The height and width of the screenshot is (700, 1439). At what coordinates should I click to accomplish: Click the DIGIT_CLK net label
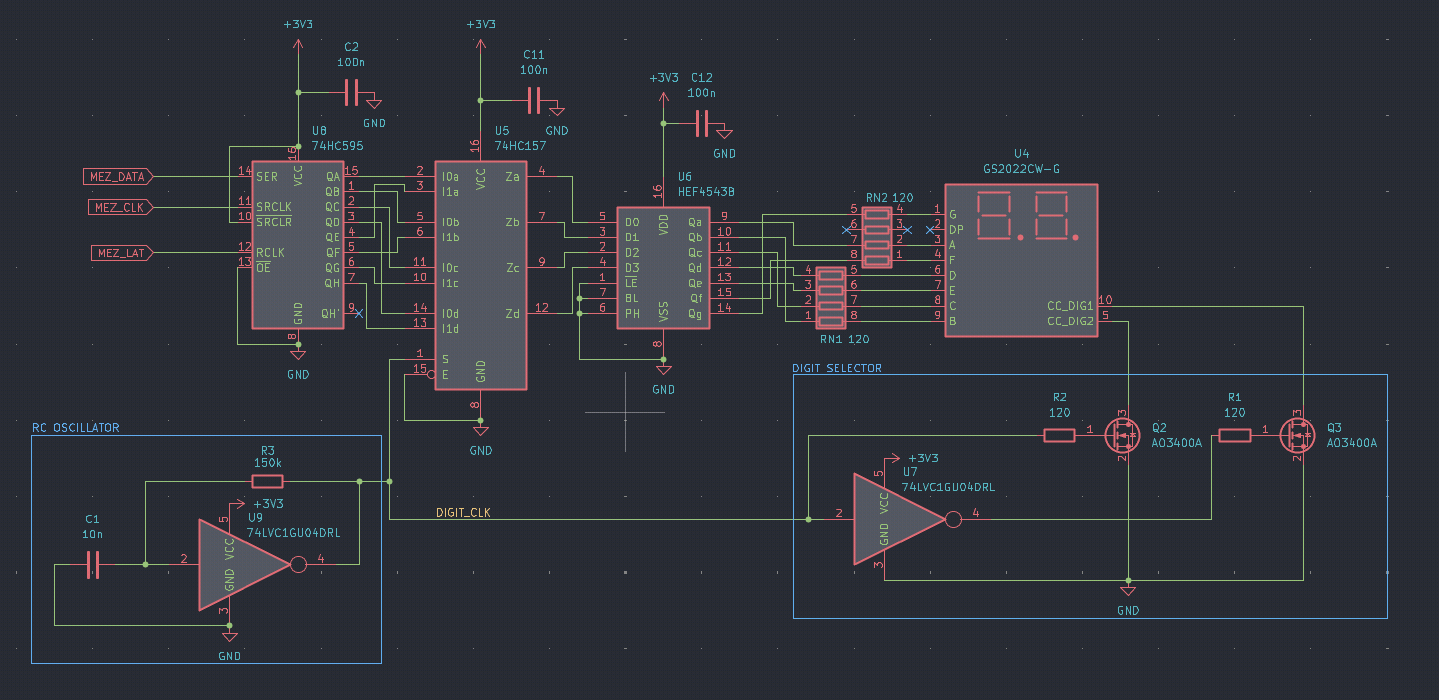pyautogui.click(x=464, y=513)
